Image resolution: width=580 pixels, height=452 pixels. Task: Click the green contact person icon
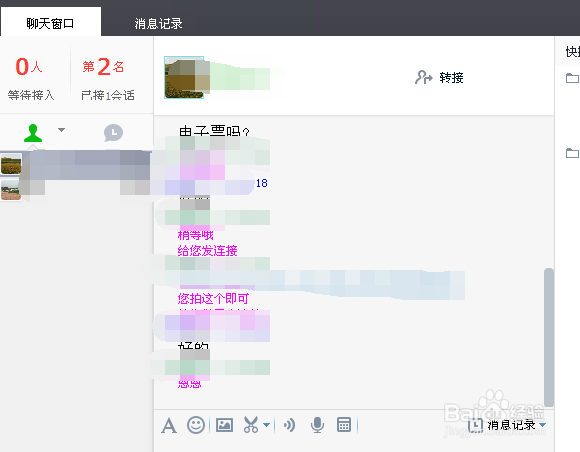point(33,133)
